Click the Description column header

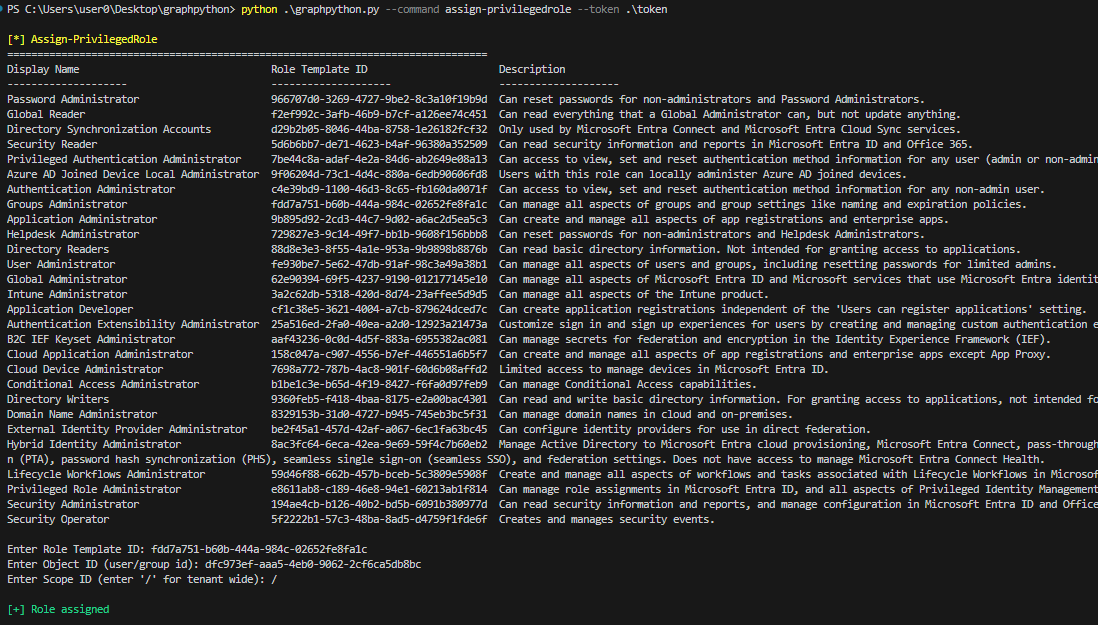click(532, 69)
